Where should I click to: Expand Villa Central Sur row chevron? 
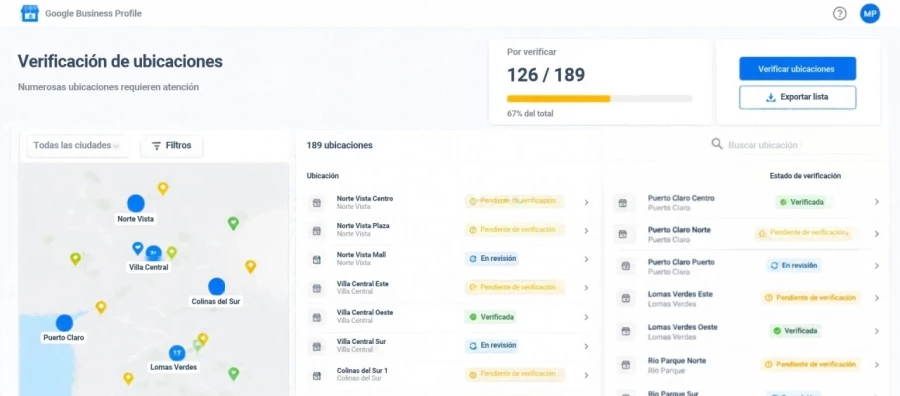pos(586,347)
